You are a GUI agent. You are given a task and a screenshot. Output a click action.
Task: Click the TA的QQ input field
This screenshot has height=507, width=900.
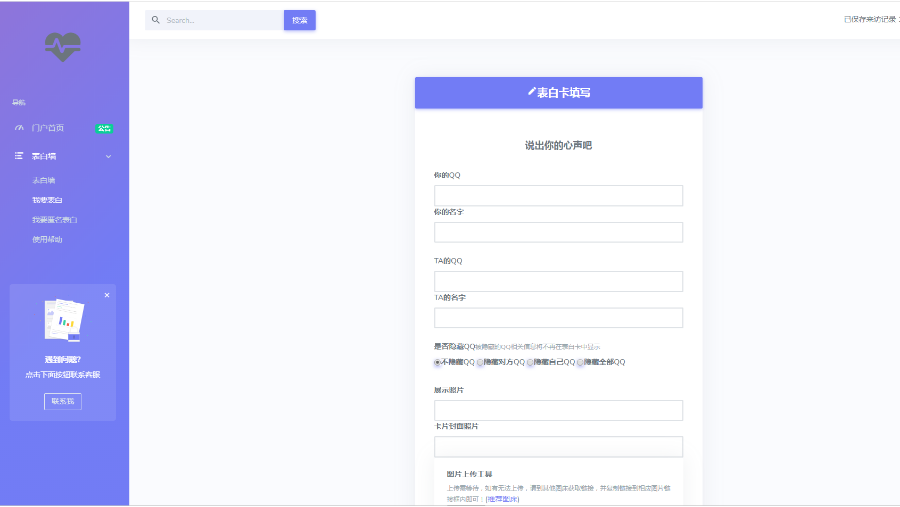coord(558,281)
